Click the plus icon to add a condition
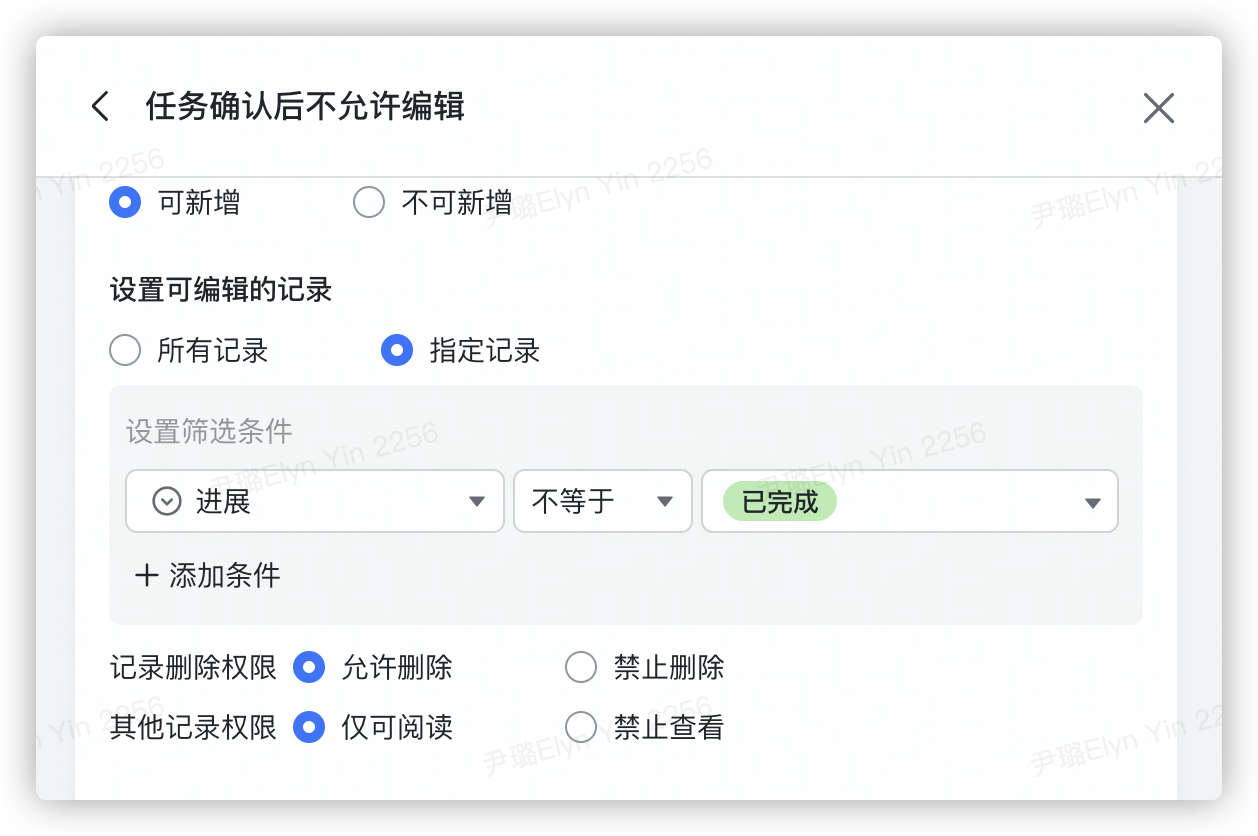 [x=147, y=575]
